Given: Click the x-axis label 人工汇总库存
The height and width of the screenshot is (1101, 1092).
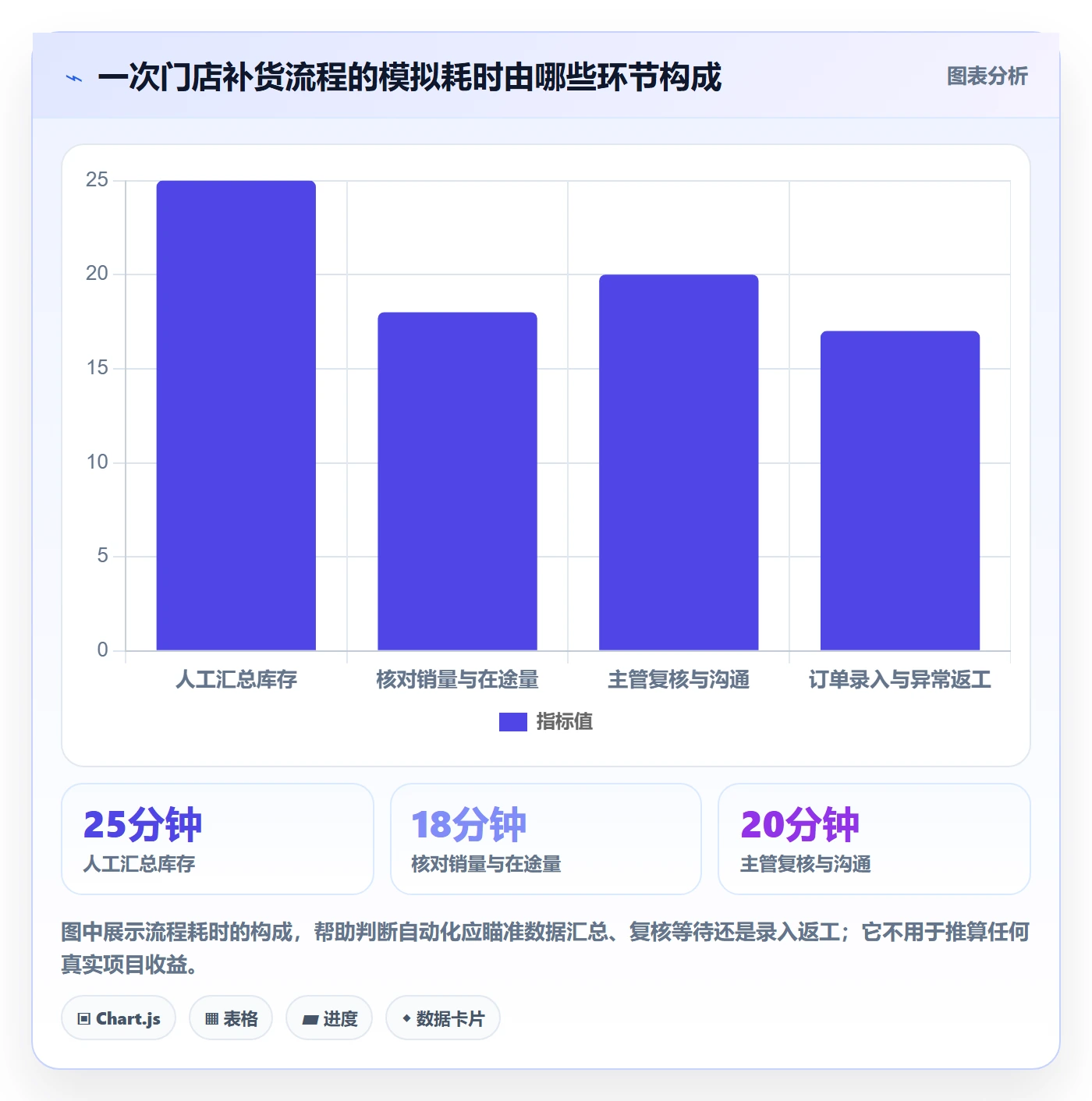Looking at the screenshot, I should pyautogui.click(x=236, y=680).
